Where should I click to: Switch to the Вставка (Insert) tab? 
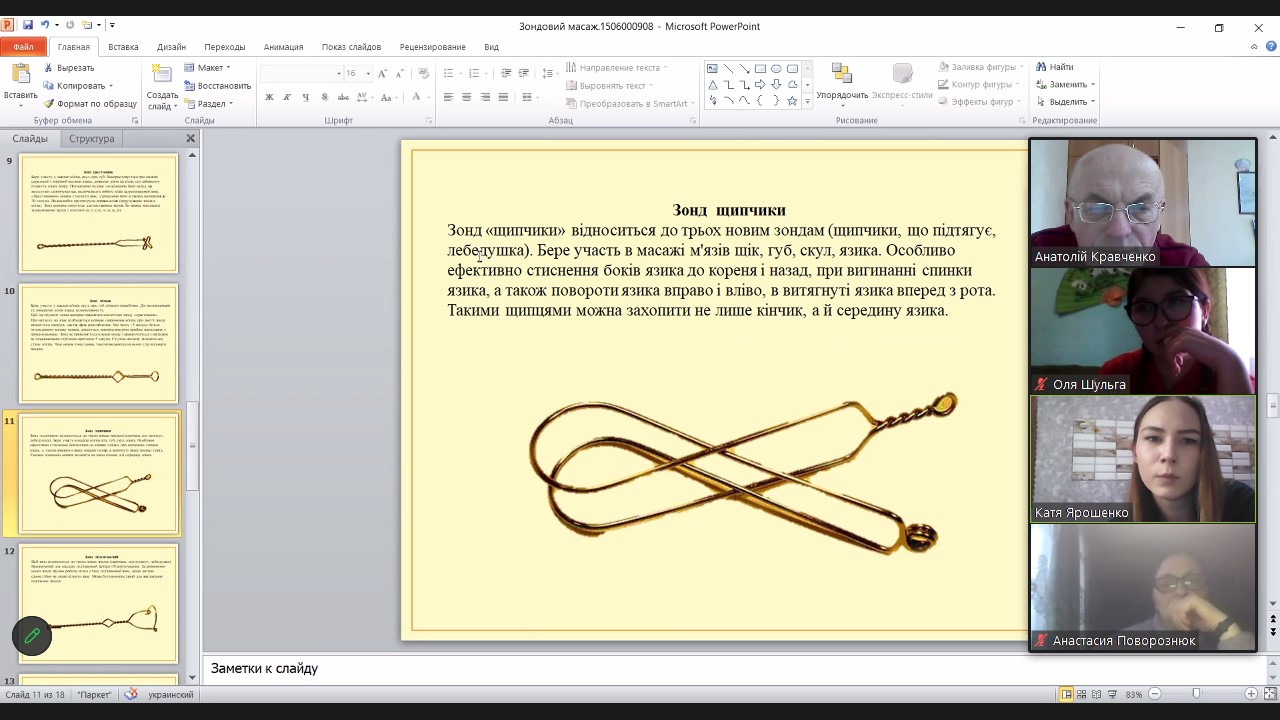pyautogui.click(x=124, y=47)
